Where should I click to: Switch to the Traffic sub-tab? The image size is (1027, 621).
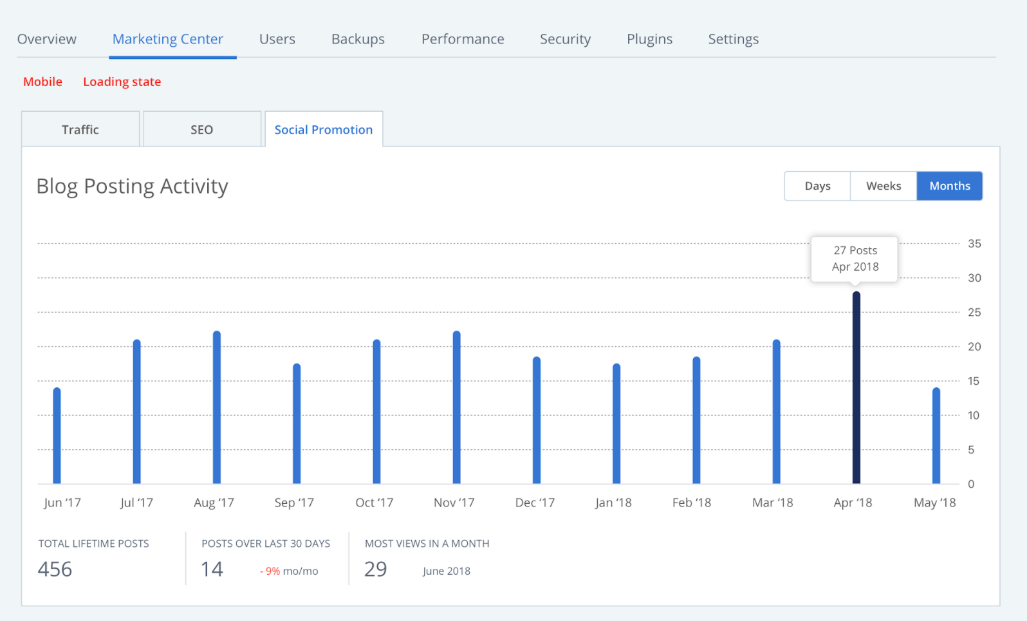[x=81, y=129]
